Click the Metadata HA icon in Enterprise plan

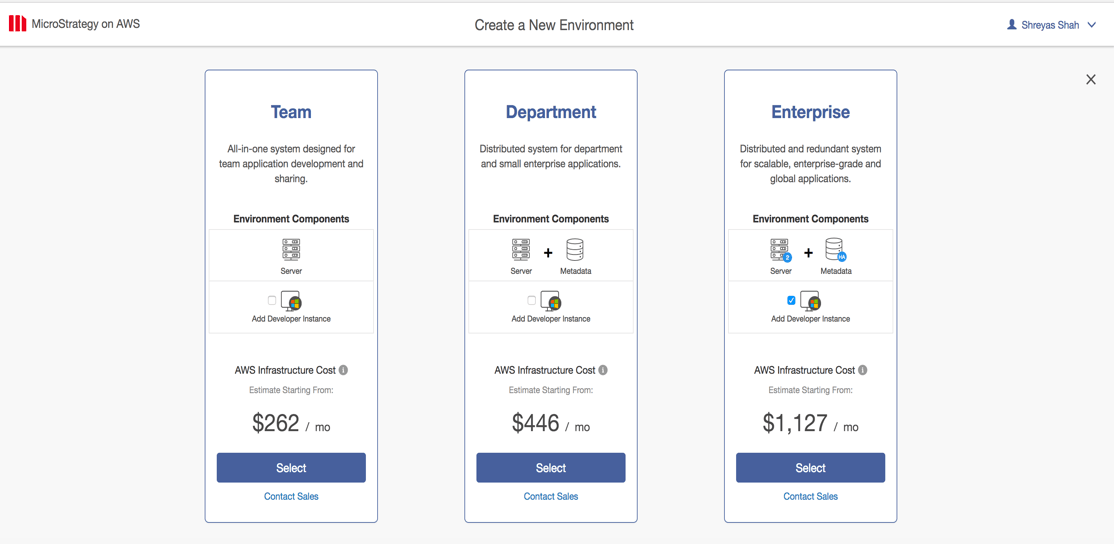pyautogui.click(x=835, y=249)
